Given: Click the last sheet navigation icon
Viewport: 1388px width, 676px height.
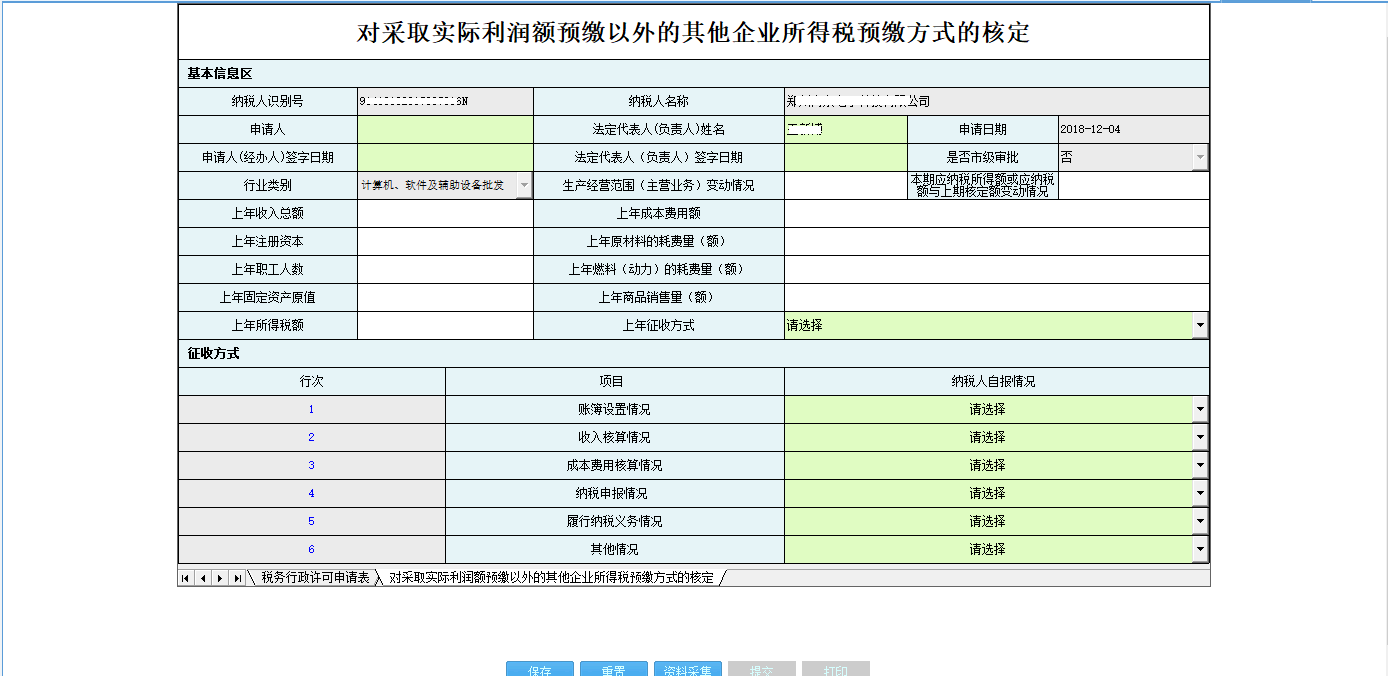Looking at the screenshot, I should (236, 577).
